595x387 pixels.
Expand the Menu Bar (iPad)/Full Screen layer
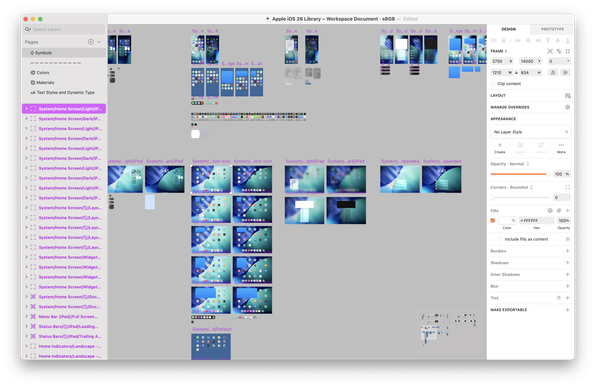26,316
